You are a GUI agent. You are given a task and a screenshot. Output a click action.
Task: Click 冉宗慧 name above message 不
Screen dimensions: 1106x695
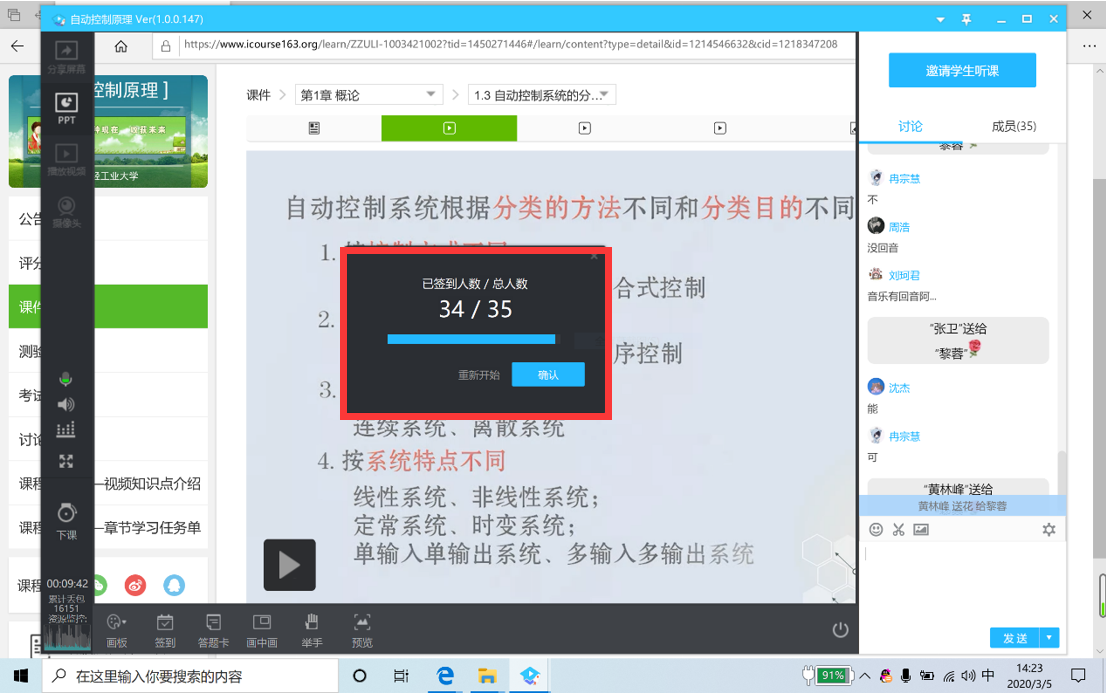[x=904, y=179]
